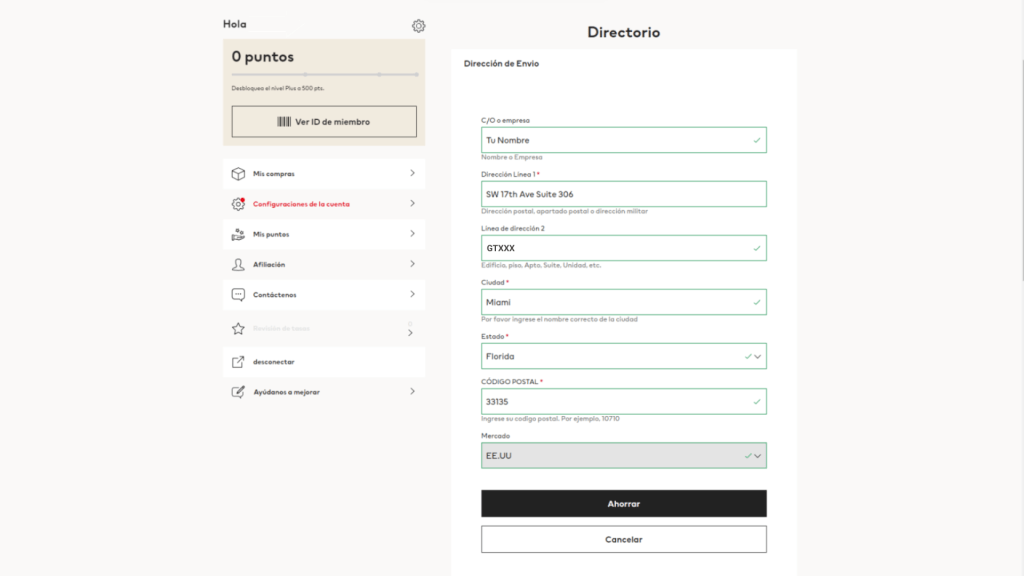Click the page vertical scrollbar

1022,170
